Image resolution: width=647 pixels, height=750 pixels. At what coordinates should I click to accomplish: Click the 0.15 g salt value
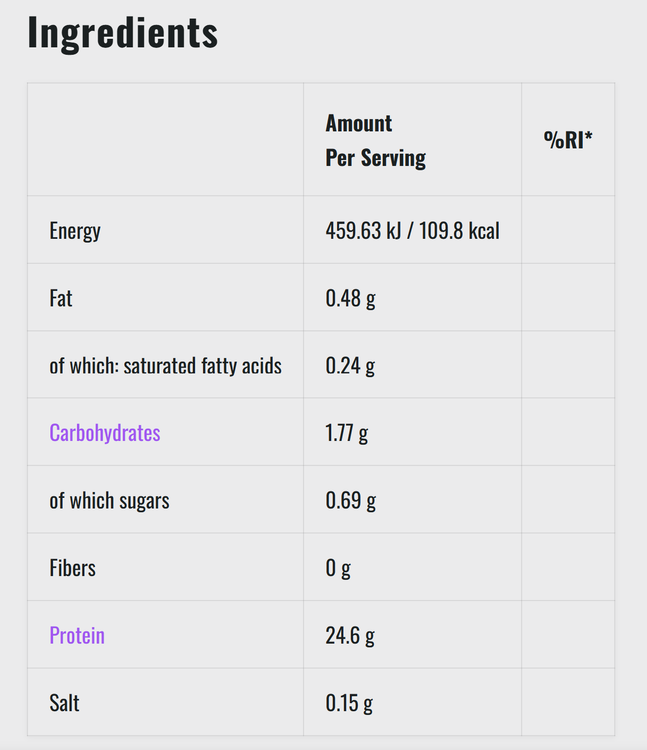(349, 703)
